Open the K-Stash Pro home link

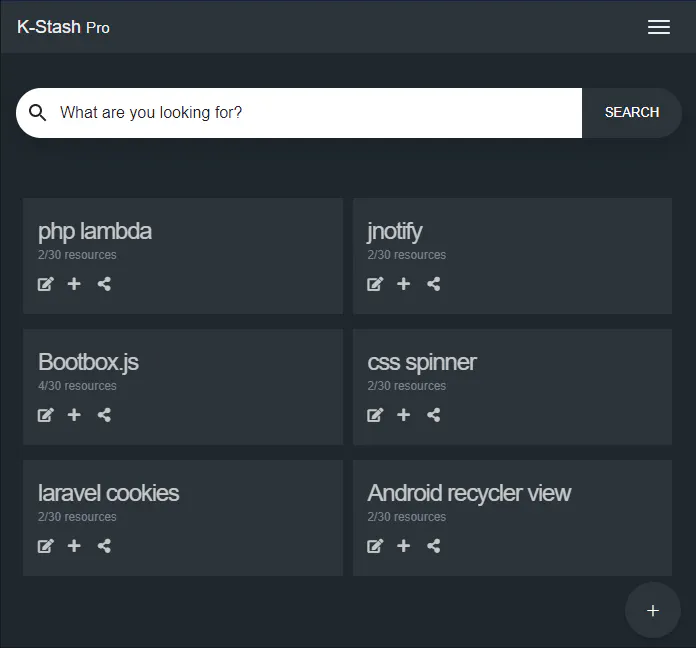(63, 27)
